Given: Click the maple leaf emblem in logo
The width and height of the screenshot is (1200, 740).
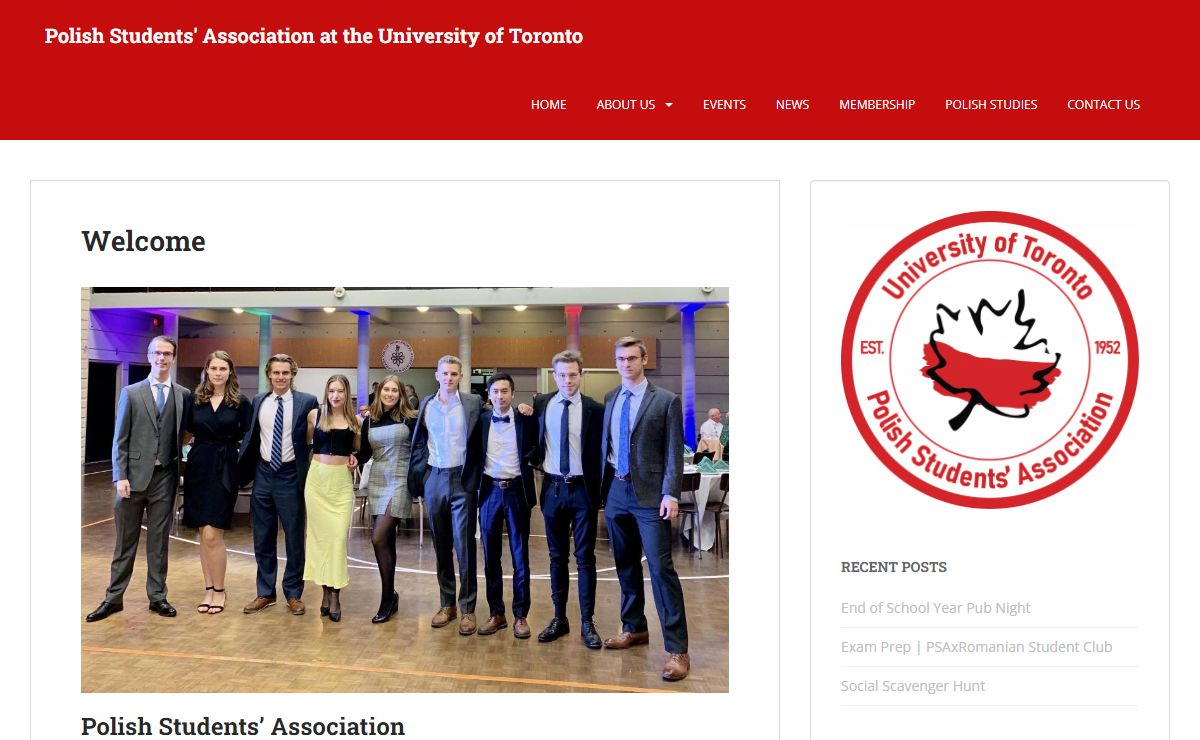Looking at the screenshot, I should [991, 360].
